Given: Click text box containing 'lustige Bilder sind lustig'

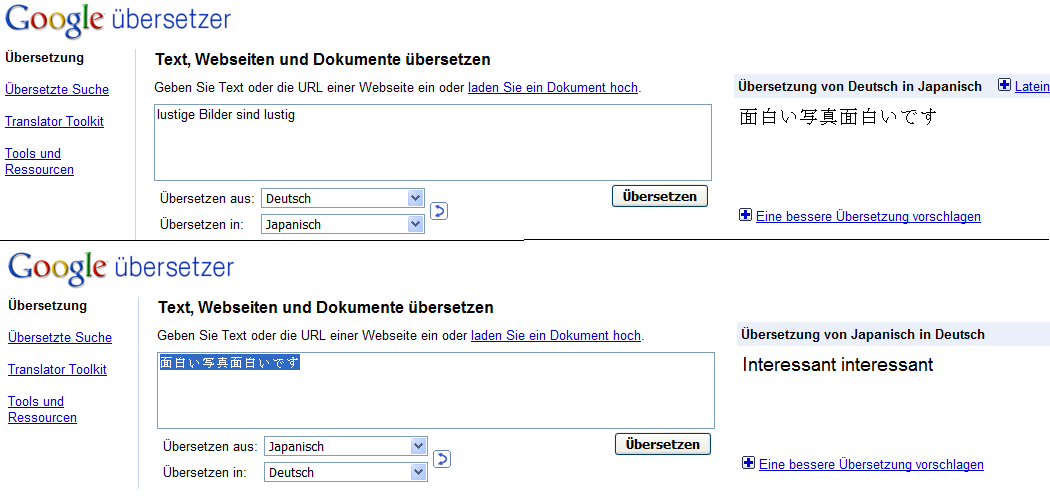Looking at the screenshot, I should (433, 142).
